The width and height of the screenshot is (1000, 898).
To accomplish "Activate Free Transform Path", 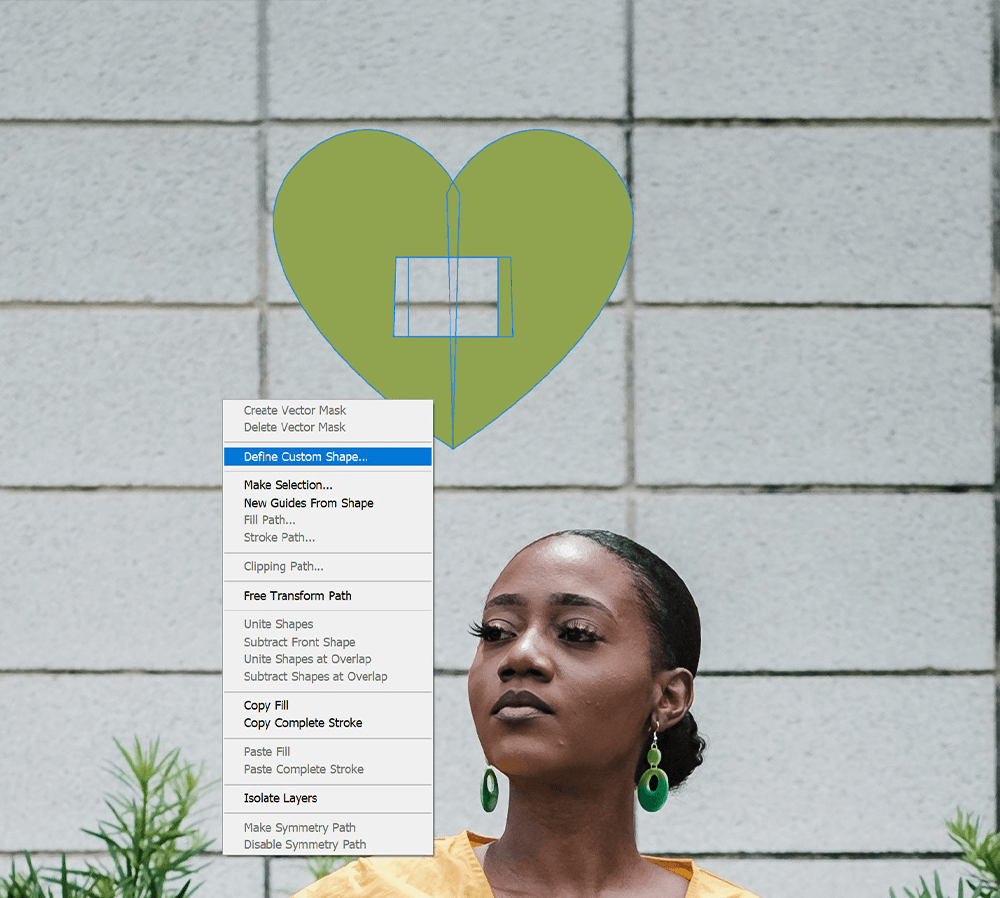I will pos(328,596).
